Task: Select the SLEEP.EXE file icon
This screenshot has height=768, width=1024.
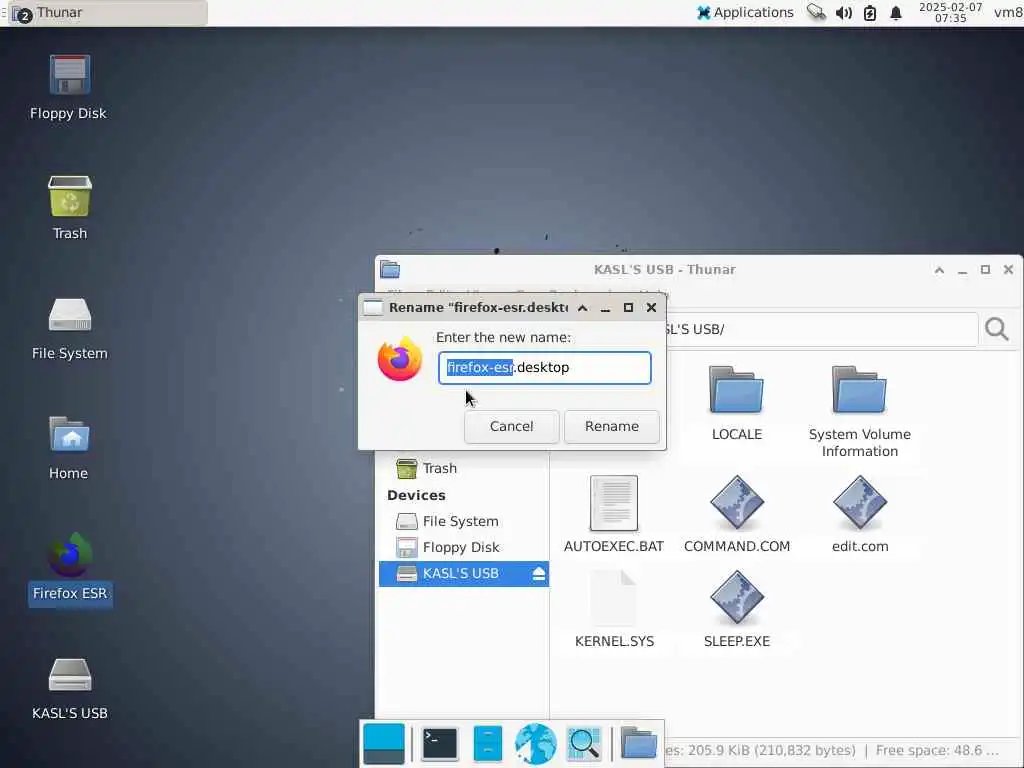Action: point(737,598)
